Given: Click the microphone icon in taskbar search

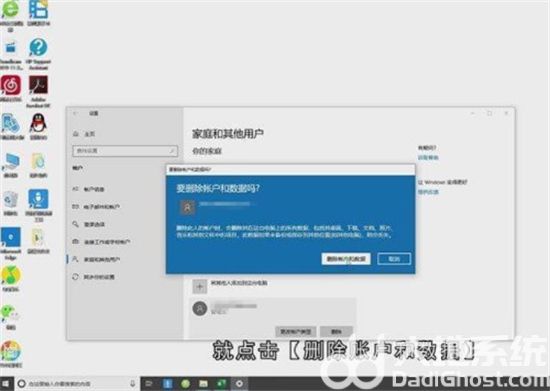Looking at the screenshot, I should pos(133,384).
